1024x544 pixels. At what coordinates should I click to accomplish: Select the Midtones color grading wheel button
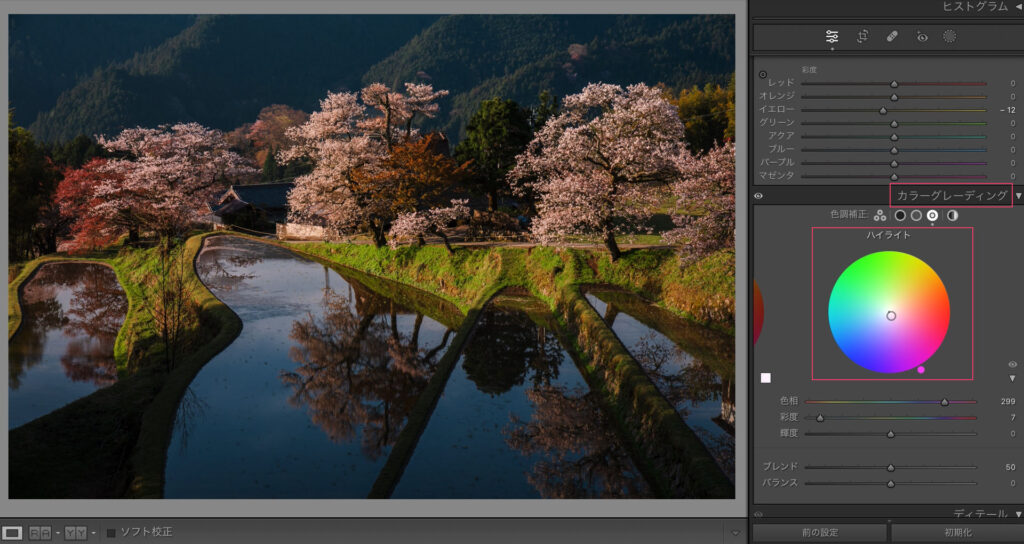916,215
